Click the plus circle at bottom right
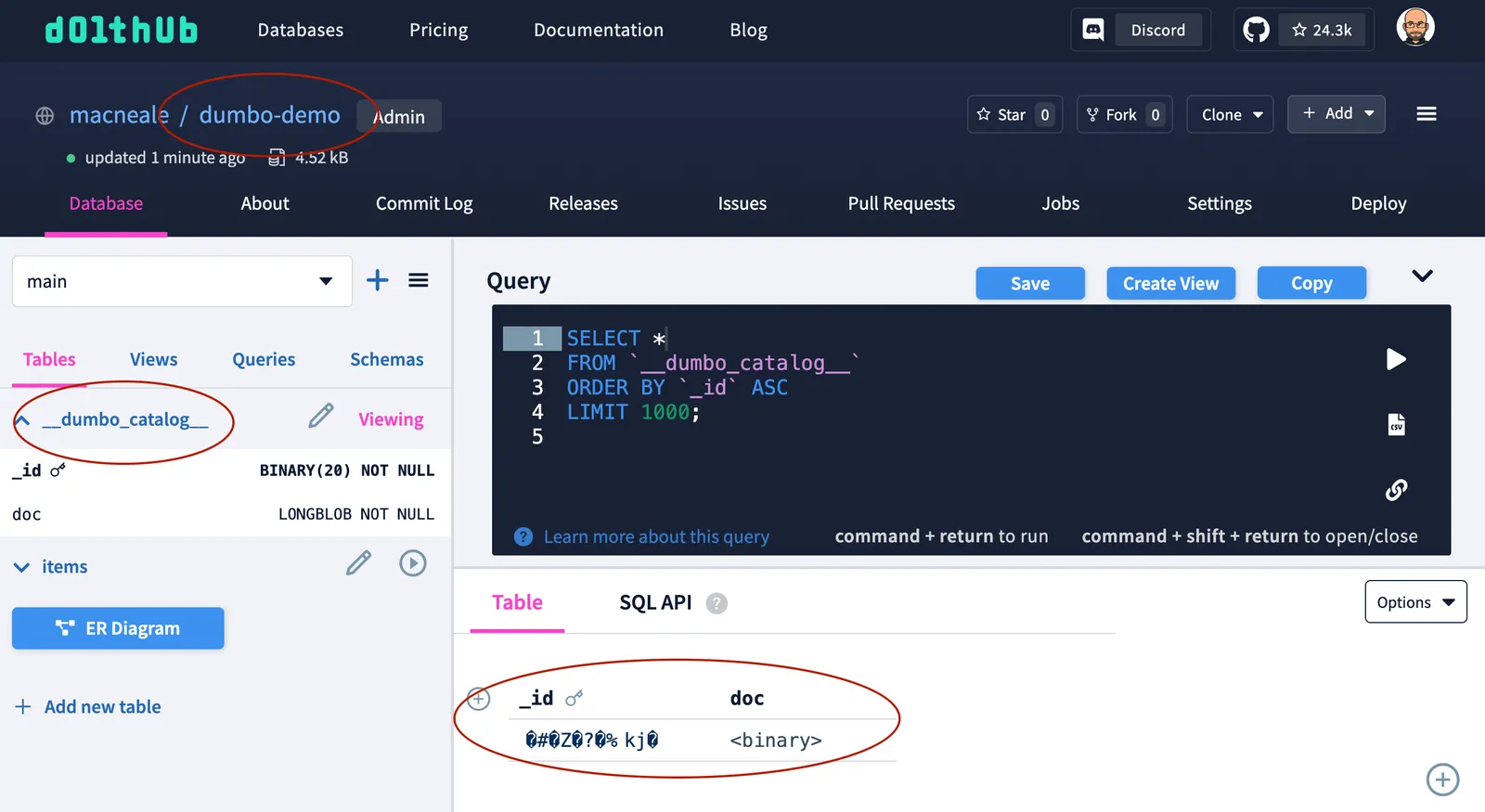Viewport: 1485px width, 812px height. (x=1442, y=780)
